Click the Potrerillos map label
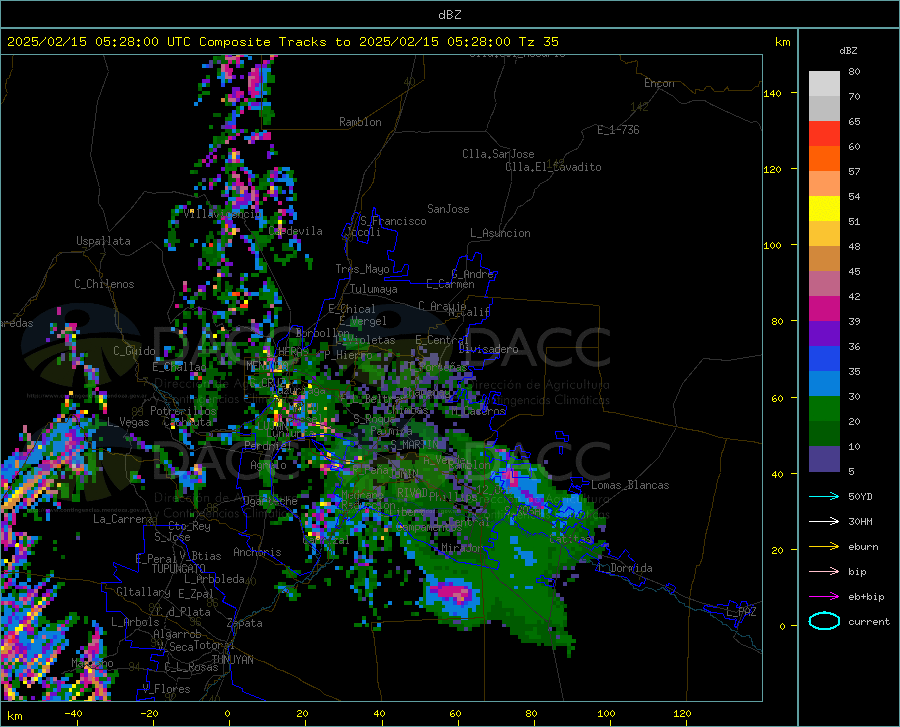Screen dimensions: 900x727 pos(183,411)
